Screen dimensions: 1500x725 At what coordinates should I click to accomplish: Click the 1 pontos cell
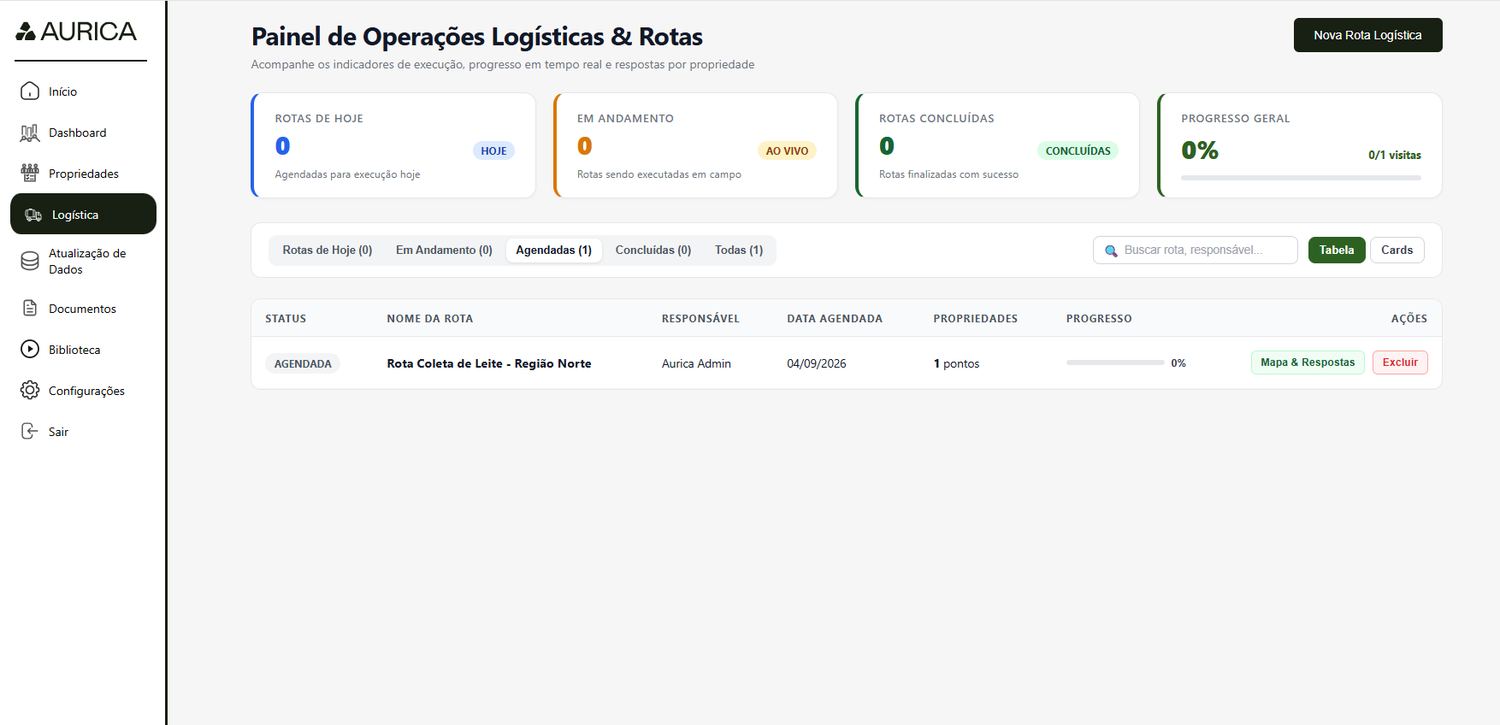(957, 363)
